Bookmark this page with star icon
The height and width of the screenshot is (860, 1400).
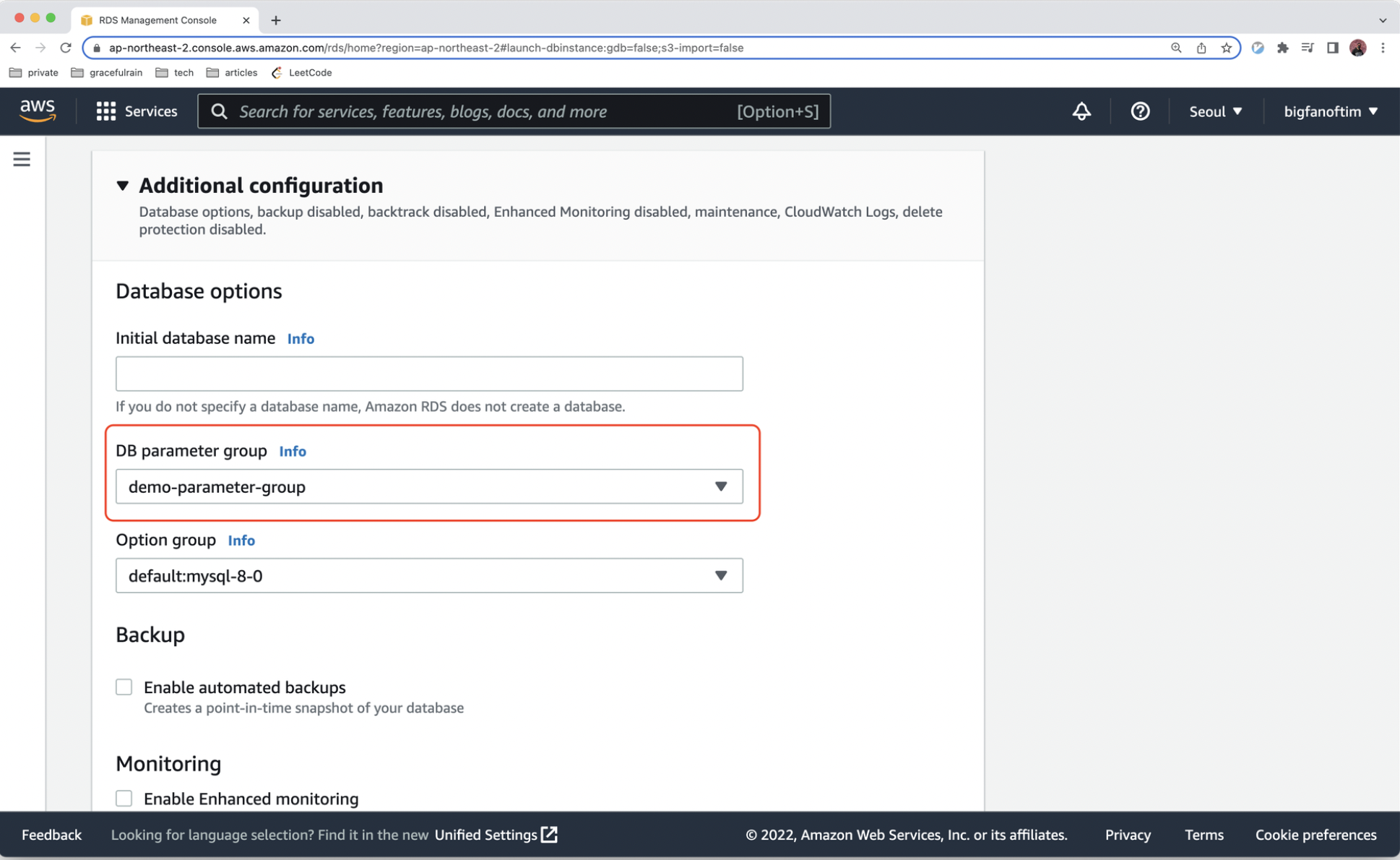[x=1226, y=48]
